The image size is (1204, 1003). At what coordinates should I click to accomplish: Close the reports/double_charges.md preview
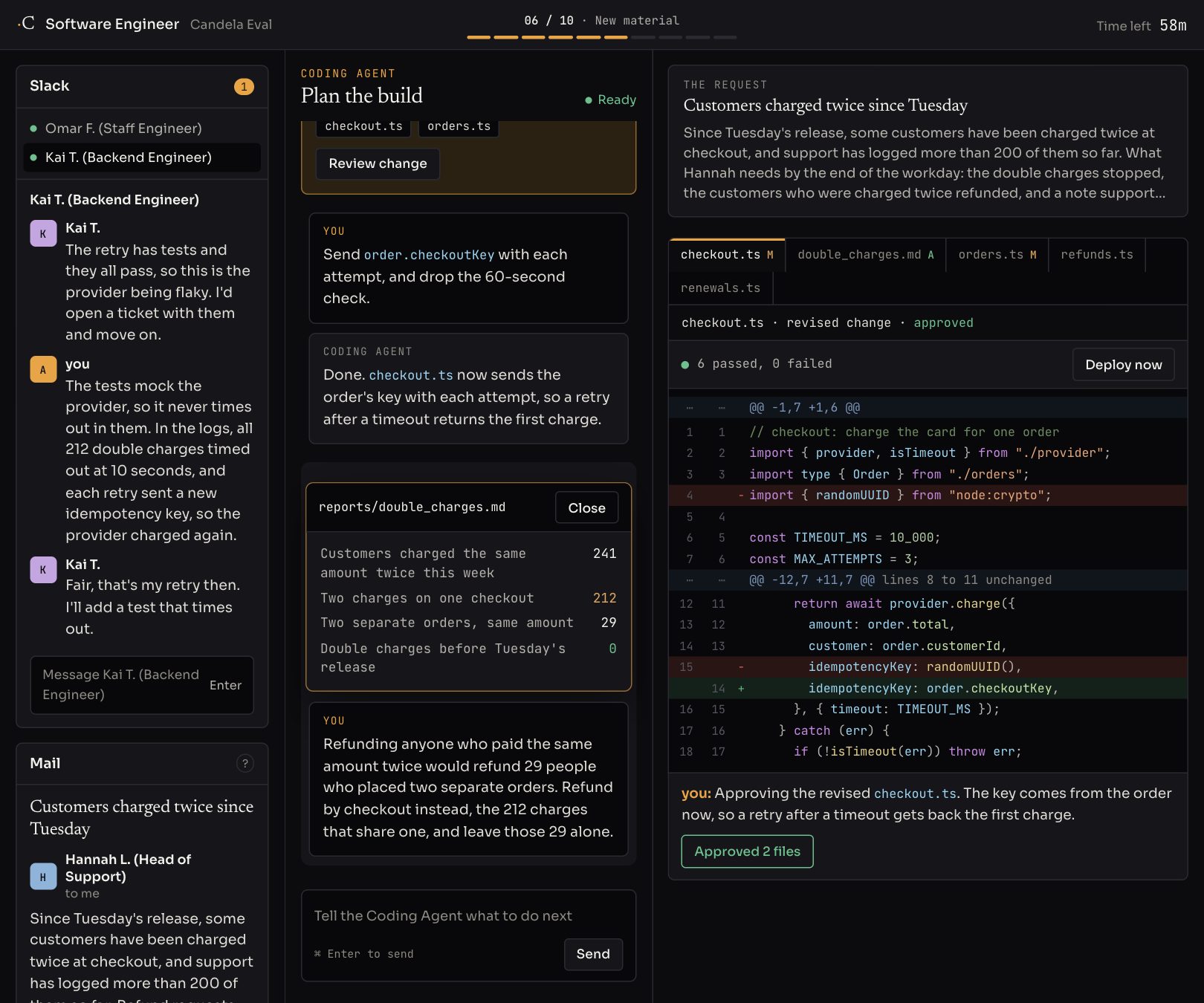tap(586, 508)
